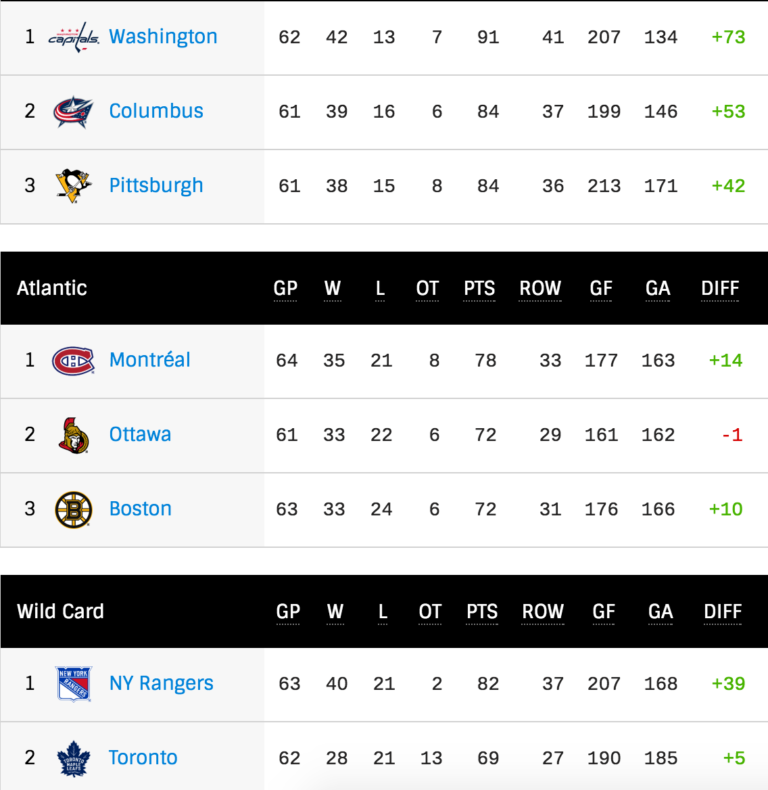Open the Toronto team link
The image size is (768, 790).
[143, 758]
